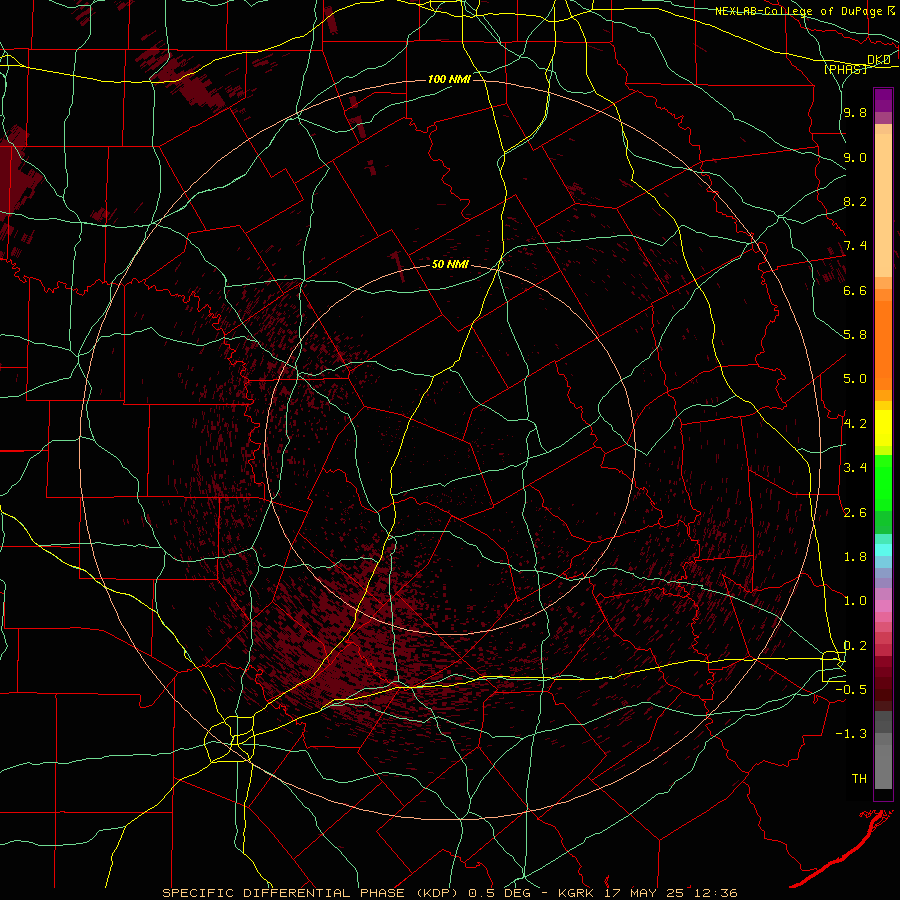Image resolution: width=900 pixels, height=900 pixels.
Task: Click the 100 NMI range ring label
Action: [x=449, y=79]
